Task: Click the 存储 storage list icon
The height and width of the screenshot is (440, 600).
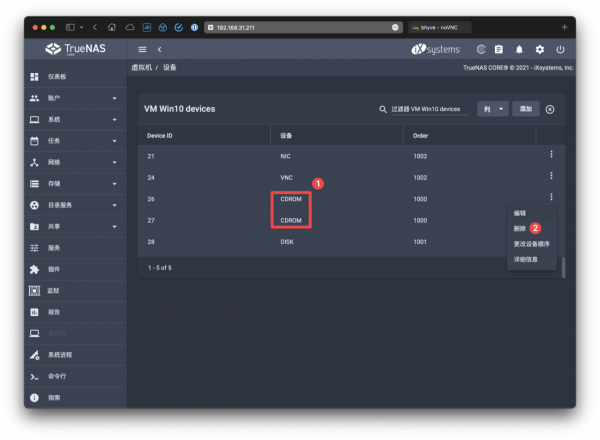Action: 34,184
